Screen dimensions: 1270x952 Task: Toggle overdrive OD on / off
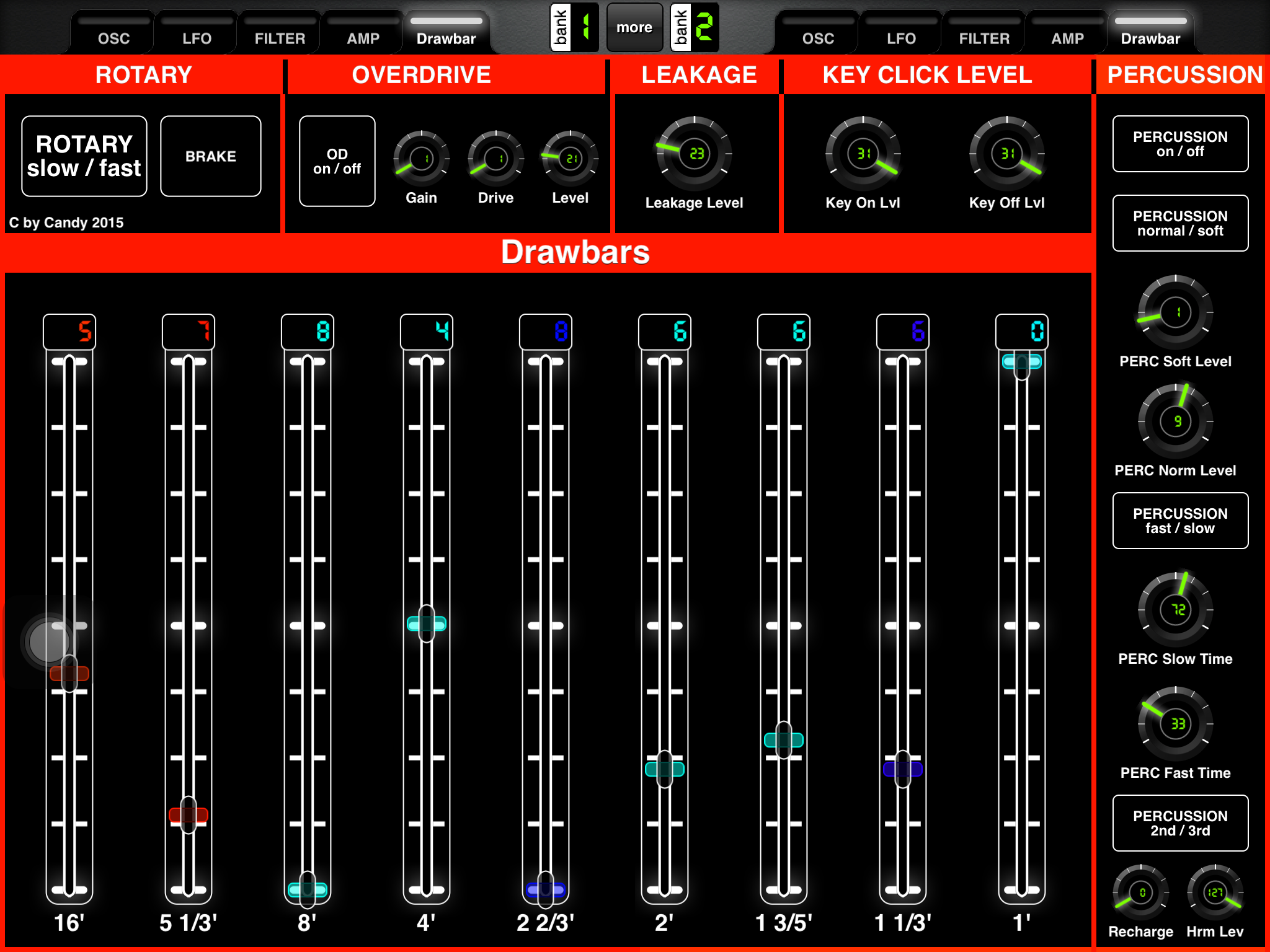(x=337, y=161)
